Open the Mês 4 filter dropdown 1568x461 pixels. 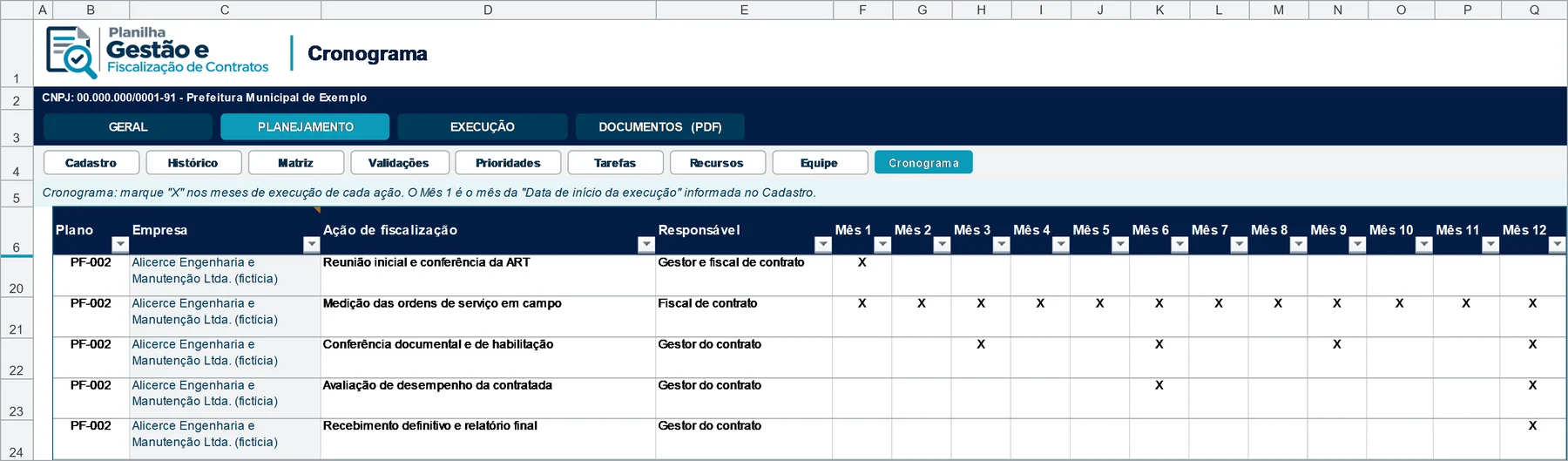pos(1060,245)
